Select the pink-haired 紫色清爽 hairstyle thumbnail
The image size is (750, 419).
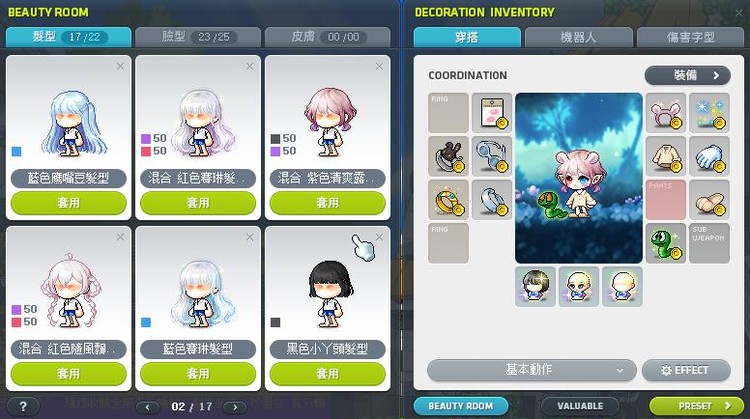pyautogui.click(x=328, y=123)
